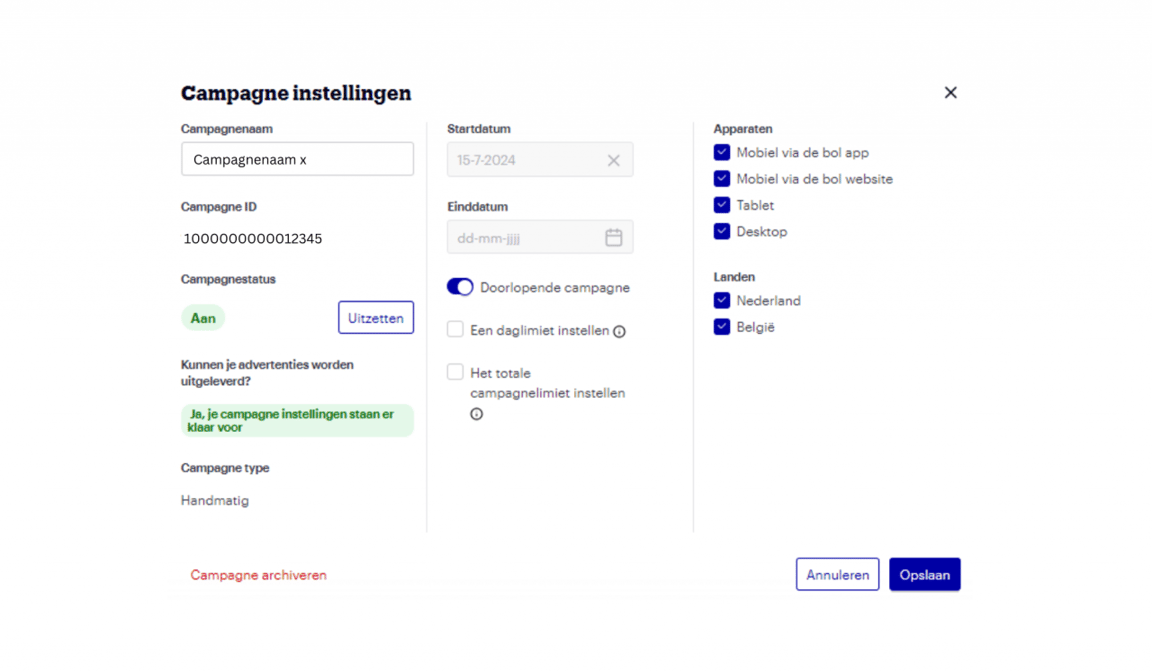
Task: Uncheck België under Landen
Action: (x=721, y=327)
